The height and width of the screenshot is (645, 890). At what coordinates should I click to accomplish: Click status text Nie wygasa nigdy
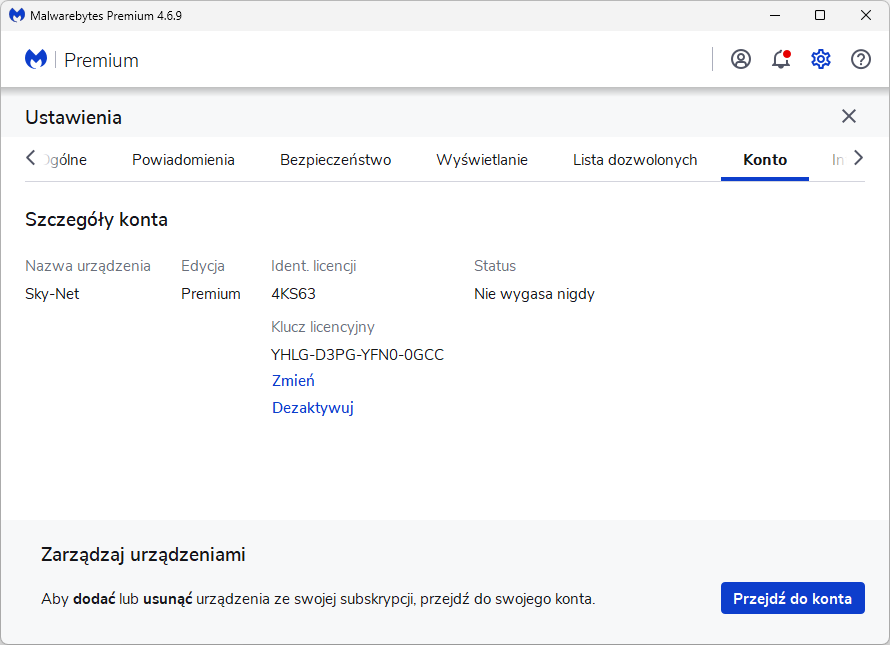(534, 294)
